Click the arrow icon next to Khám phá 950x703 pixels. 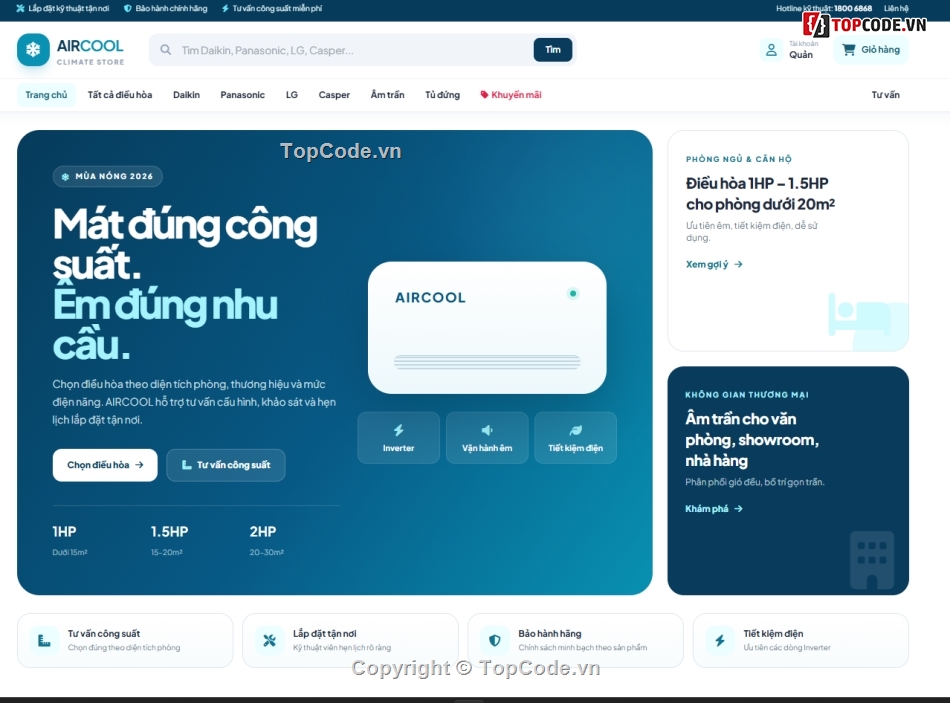(738, 508)
